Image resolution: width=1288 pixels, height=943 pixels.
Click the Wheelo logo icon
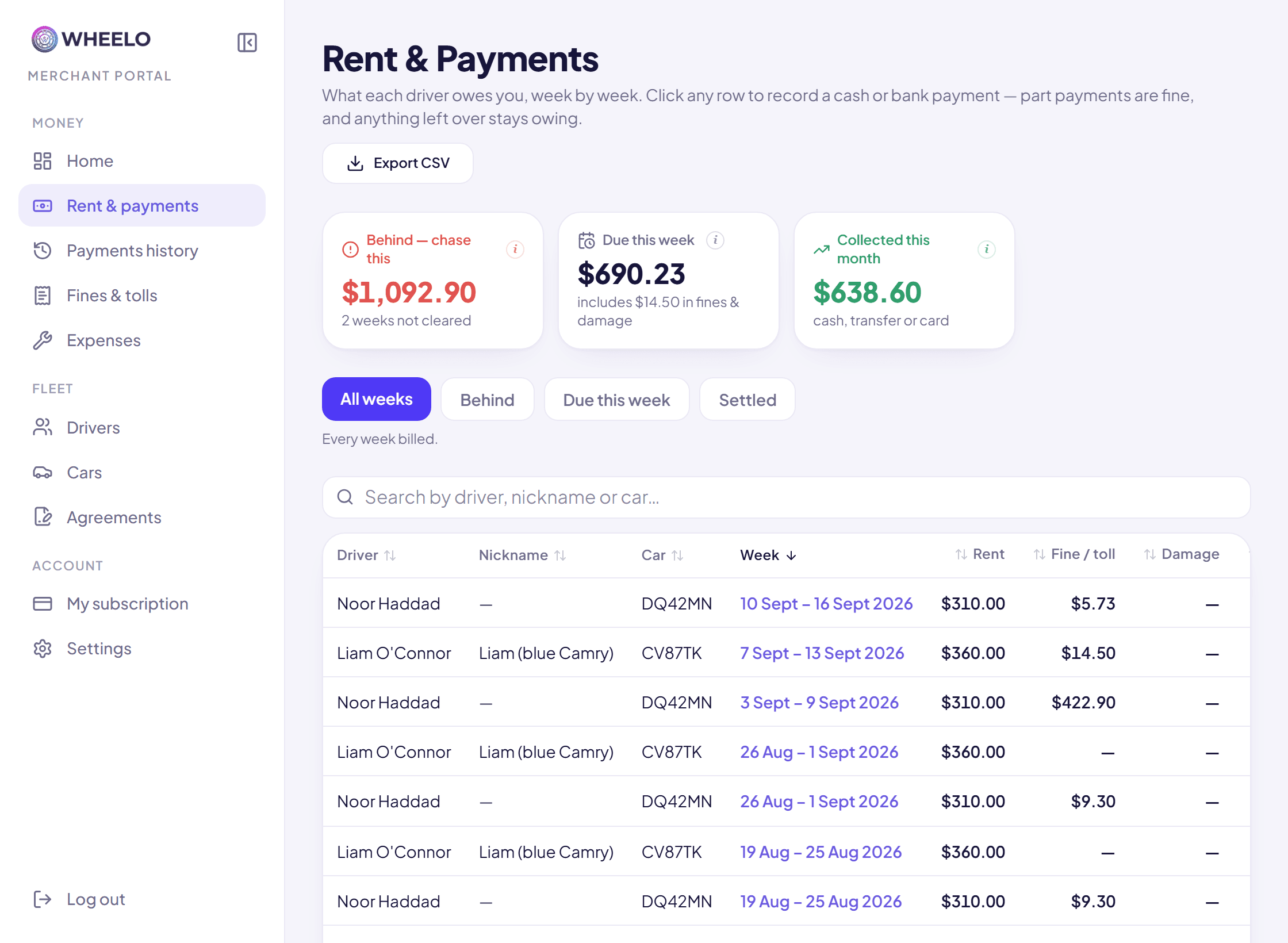(45, 39)
